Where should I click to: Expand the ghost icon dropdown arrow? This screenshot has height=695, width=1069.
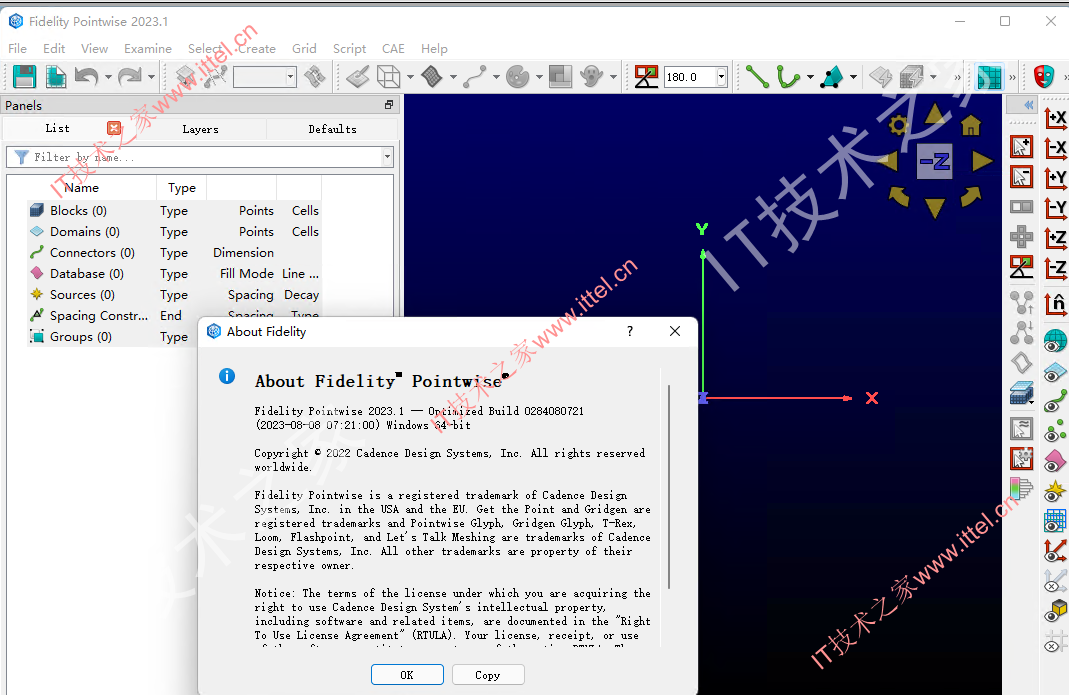click(614, 77)
